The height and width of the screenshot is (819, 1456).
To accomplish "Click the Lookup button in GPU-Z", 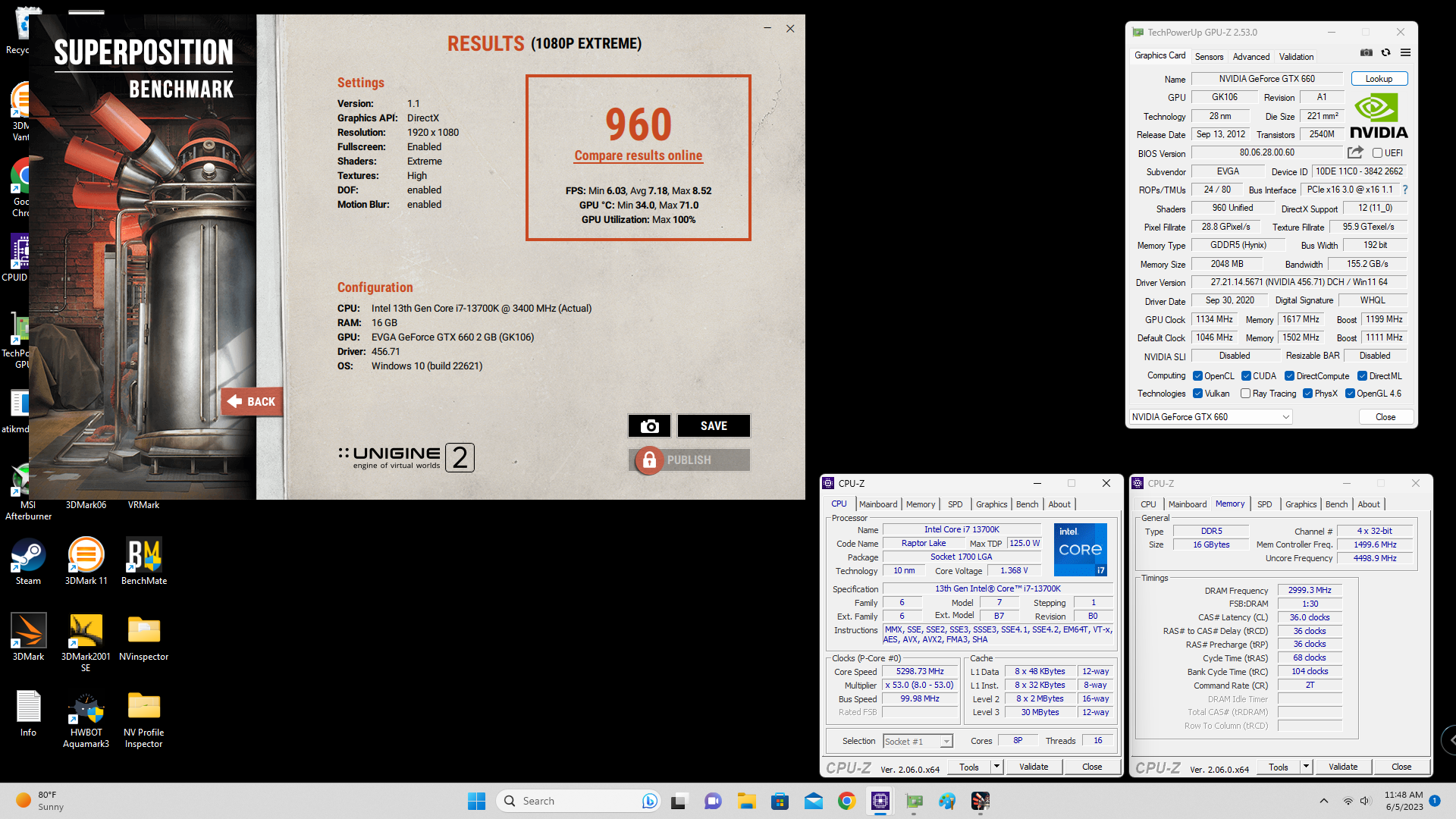I will pos(1379,79).
